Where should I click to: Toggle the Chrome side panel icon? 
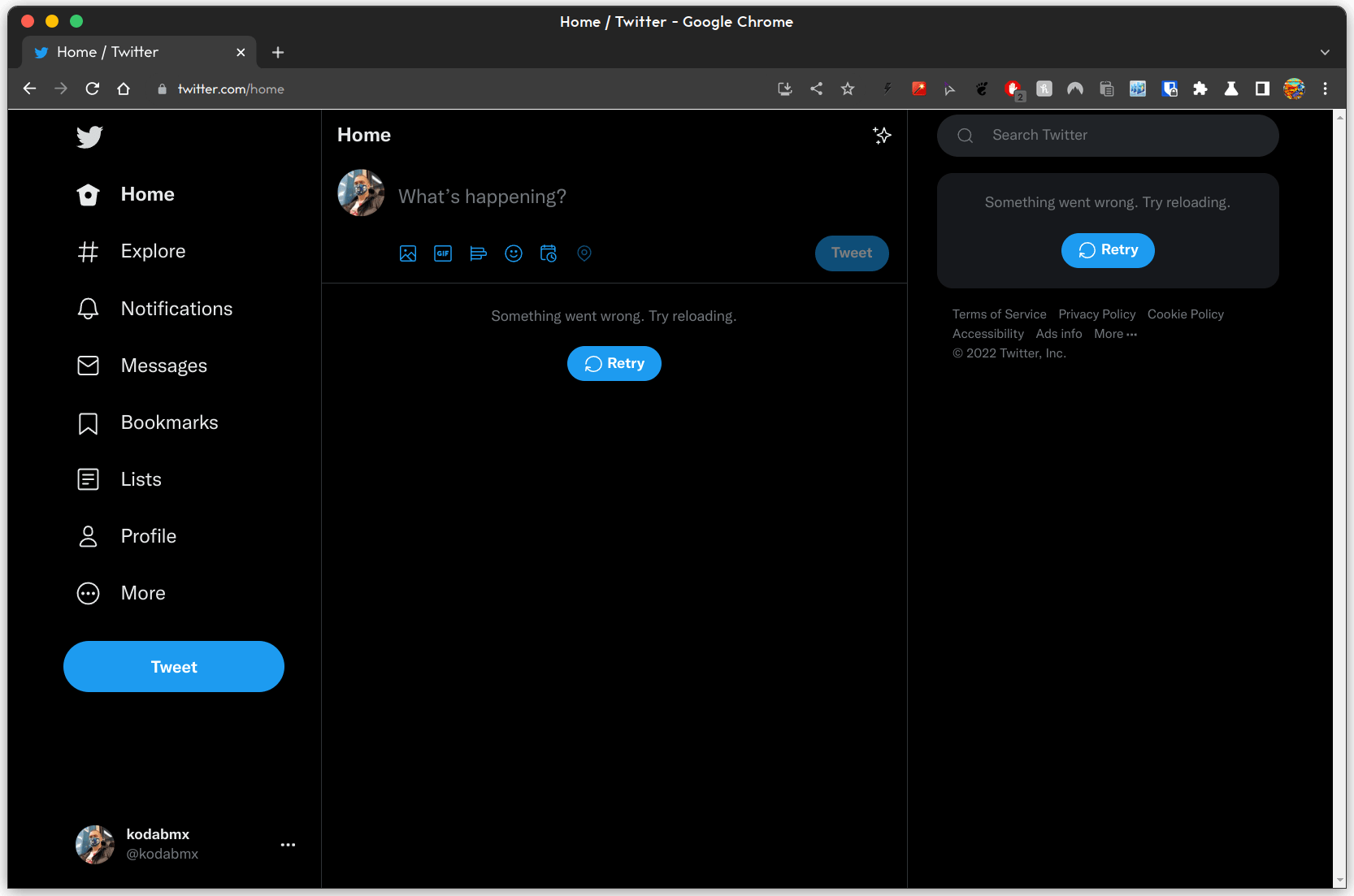[x=1262, y=89]
